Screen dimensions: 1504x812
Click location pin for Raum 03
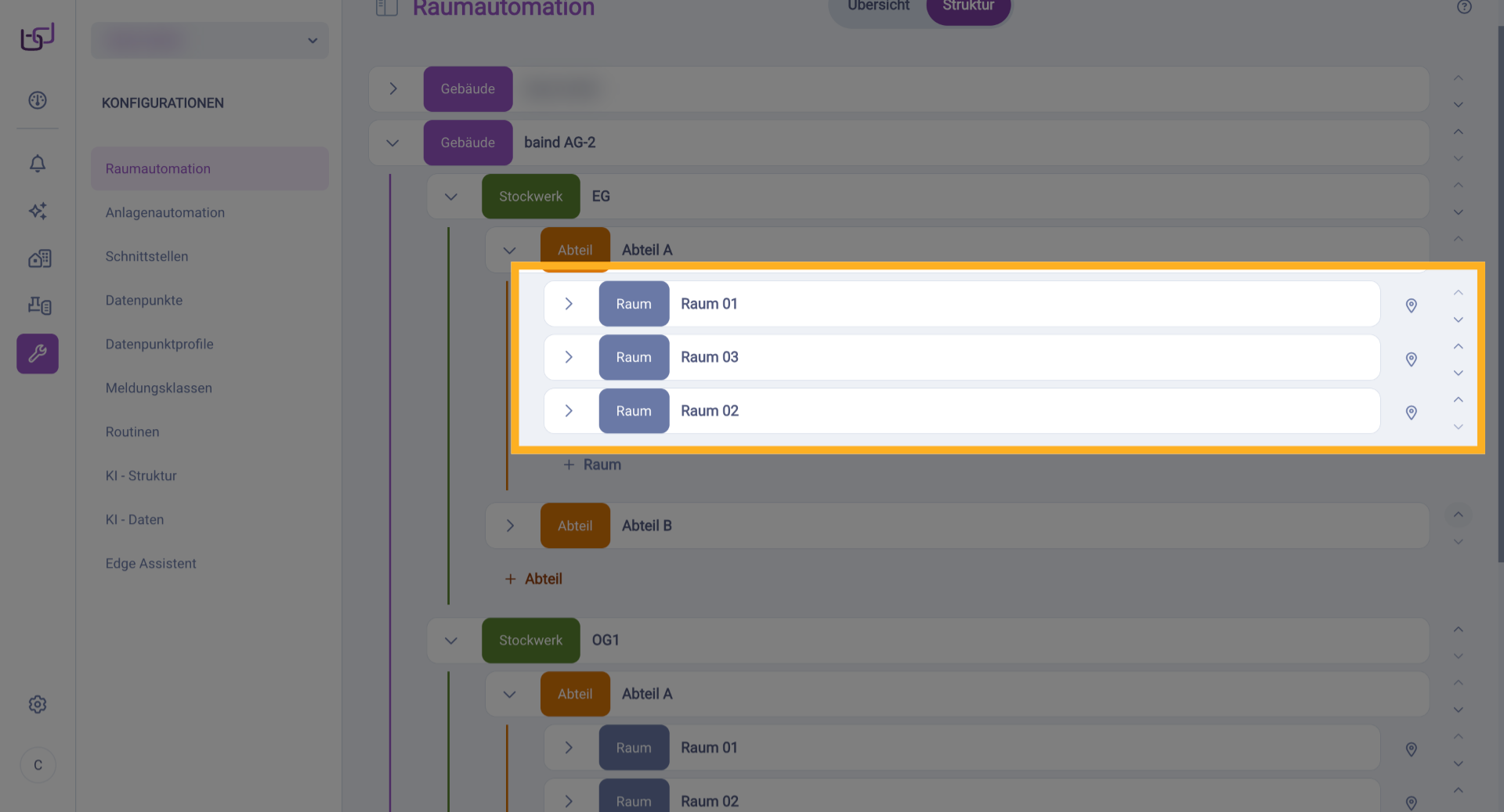click(1411, 359)
